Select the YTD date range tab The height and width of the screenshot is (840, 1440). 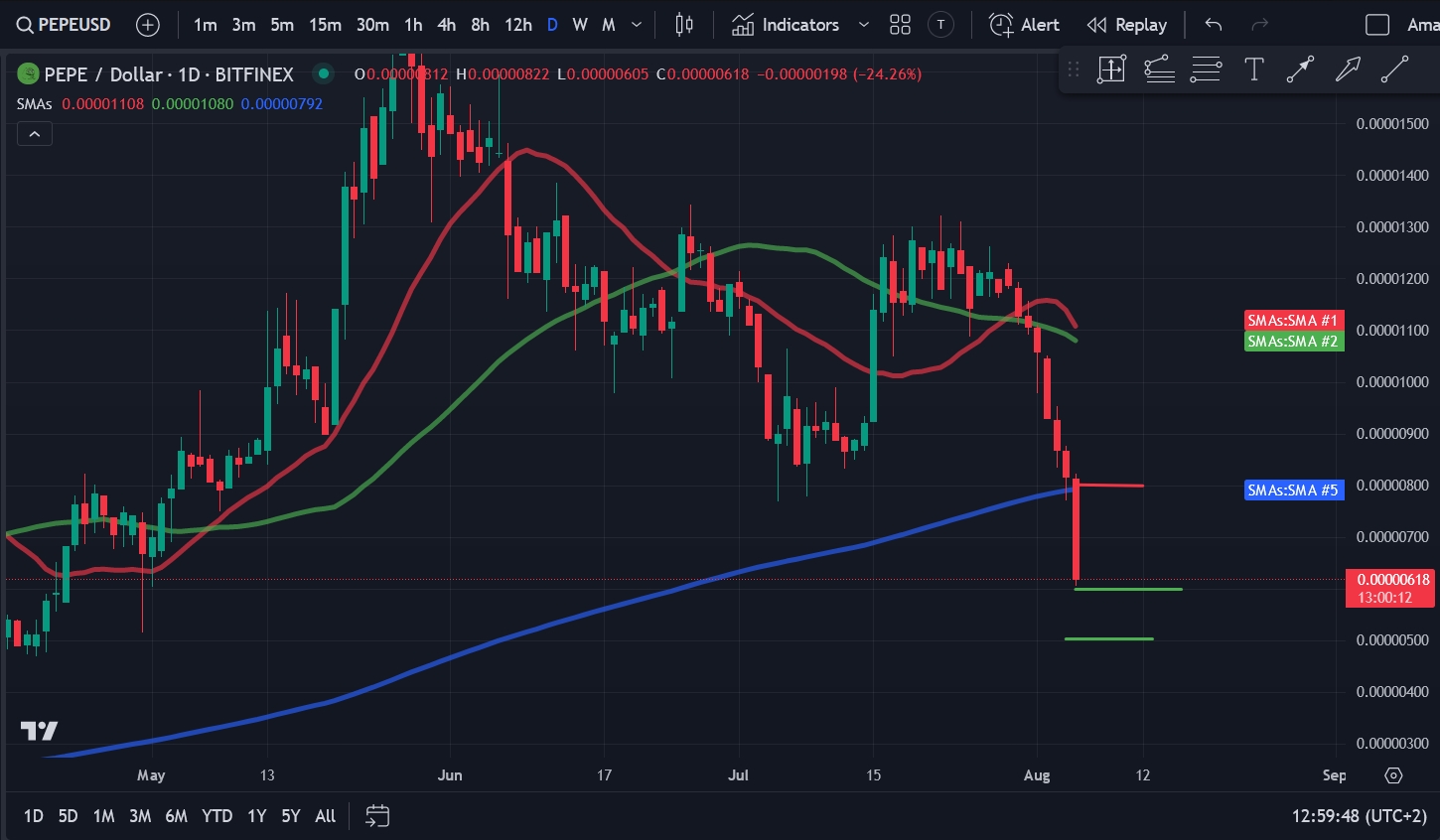(x=216, y=816)
